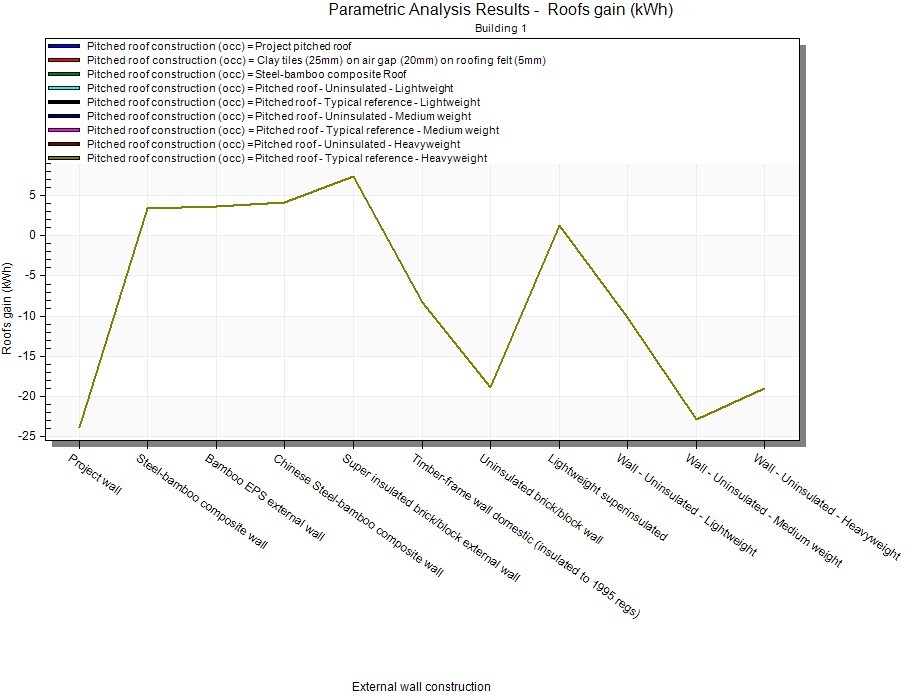This screenshot has width=906, height=700.
Task: Click the y-axis value '-5'
Action: coord(31,276)
